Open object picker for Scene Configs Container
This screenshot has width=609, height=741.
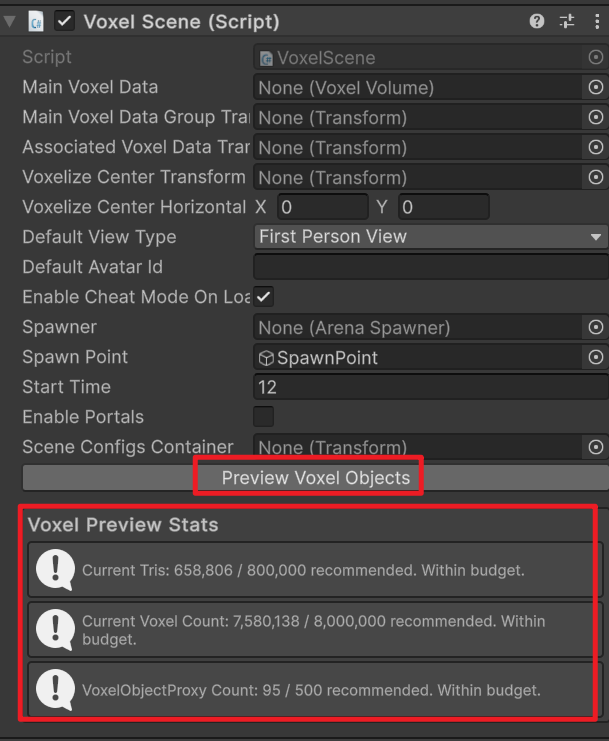[x=596, y=447]
